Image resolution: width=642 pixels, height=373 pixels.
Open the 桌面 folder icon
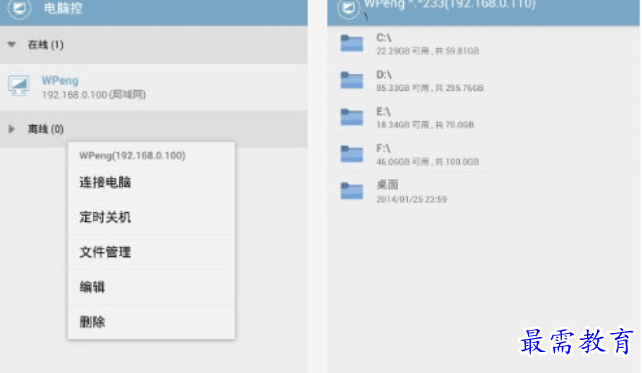click(x=352, y=190)
